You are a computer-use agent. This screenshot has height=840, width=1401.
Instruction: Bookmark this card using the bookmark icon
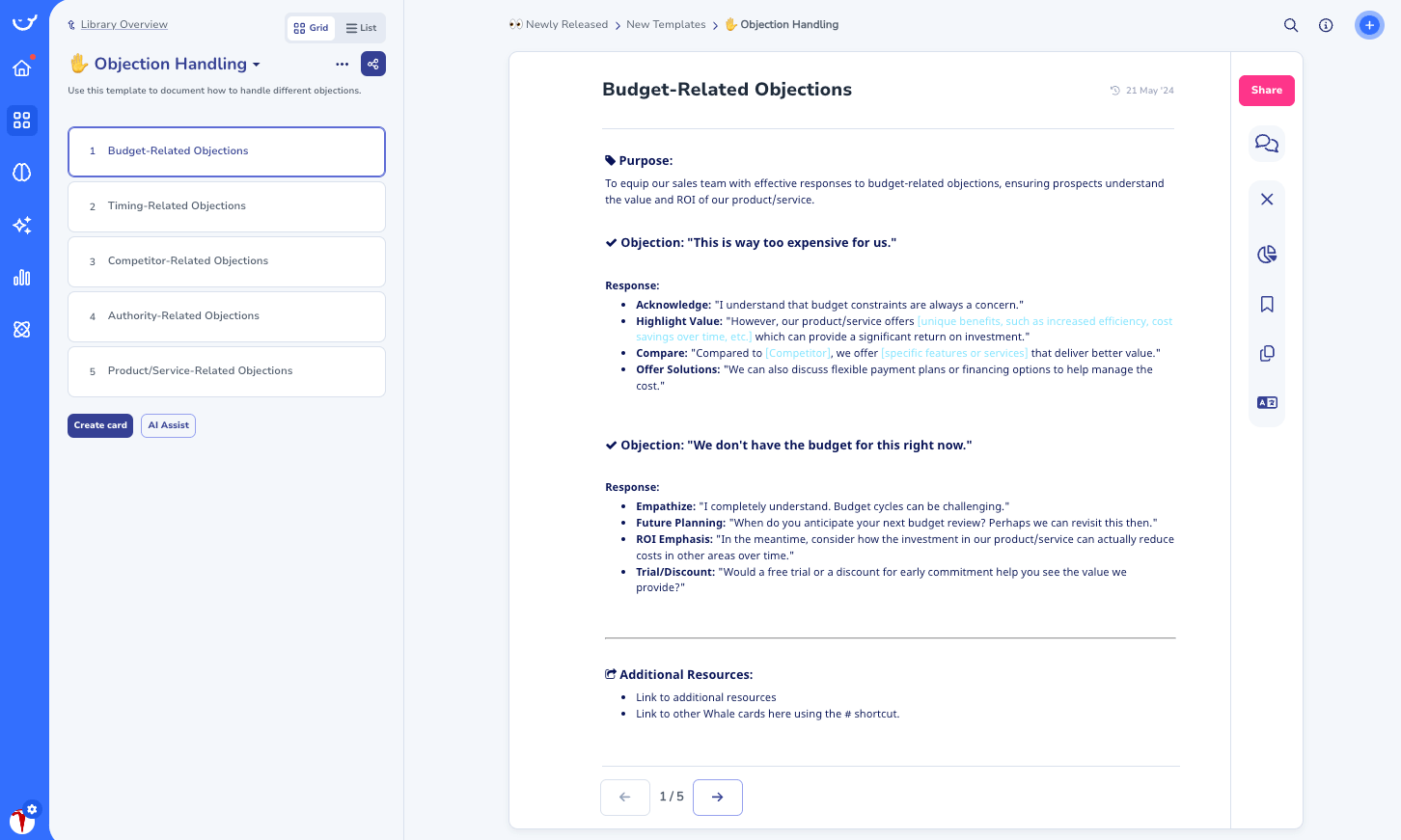click(1266, 304)
